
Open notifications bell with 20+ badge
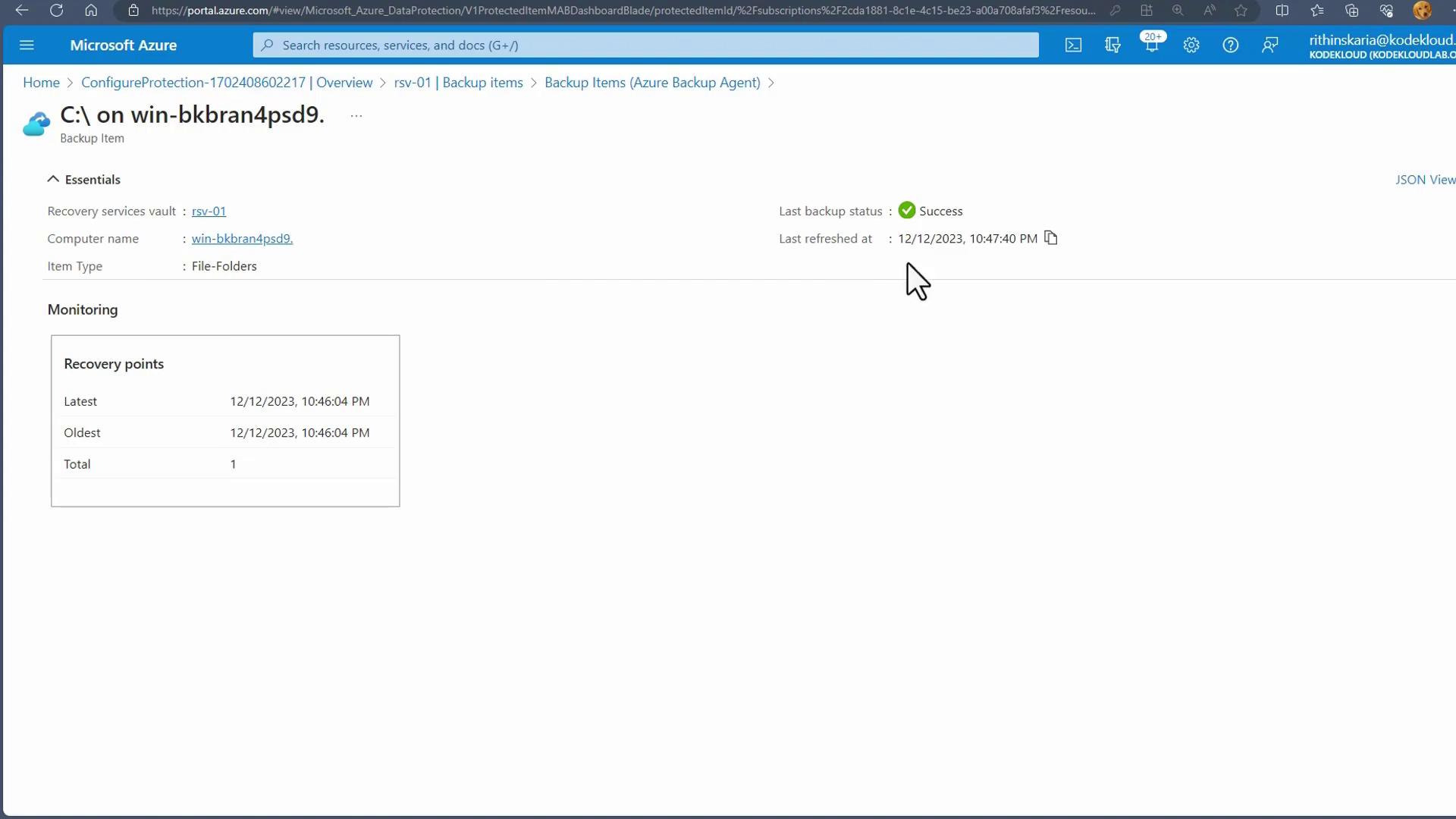pyautogui.click(x=1152, y=45)
